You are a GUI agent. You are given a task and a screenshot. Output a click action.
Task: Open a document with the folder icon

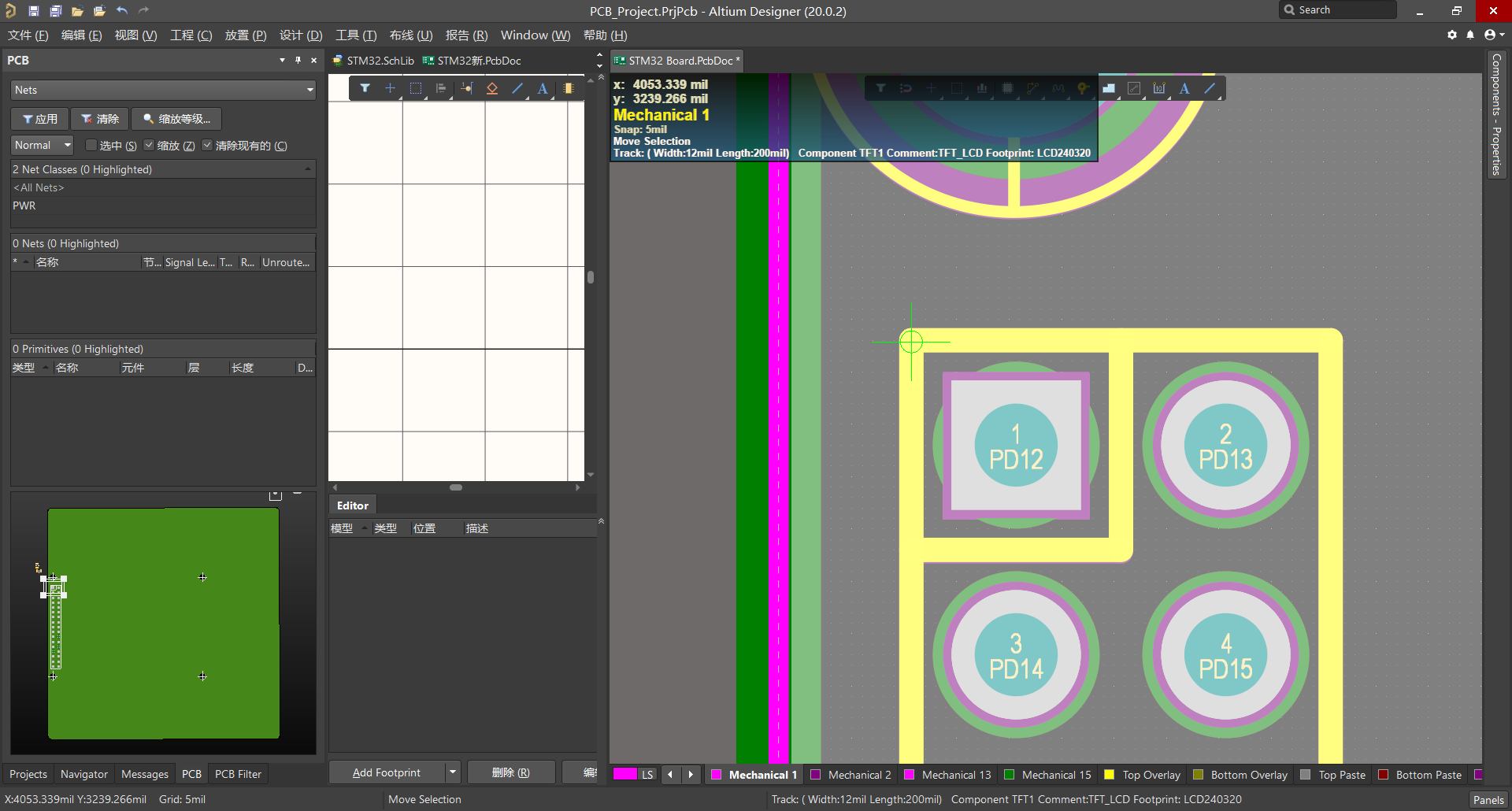coord(77,11)
